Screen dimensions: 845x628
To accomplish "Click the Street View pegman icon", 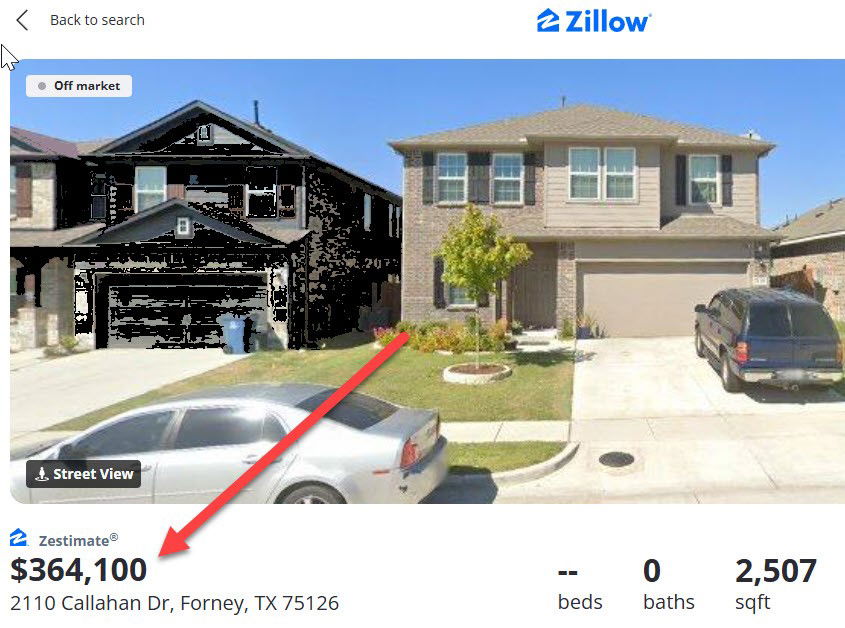I will pyautogui.click(x=41, y=474).
